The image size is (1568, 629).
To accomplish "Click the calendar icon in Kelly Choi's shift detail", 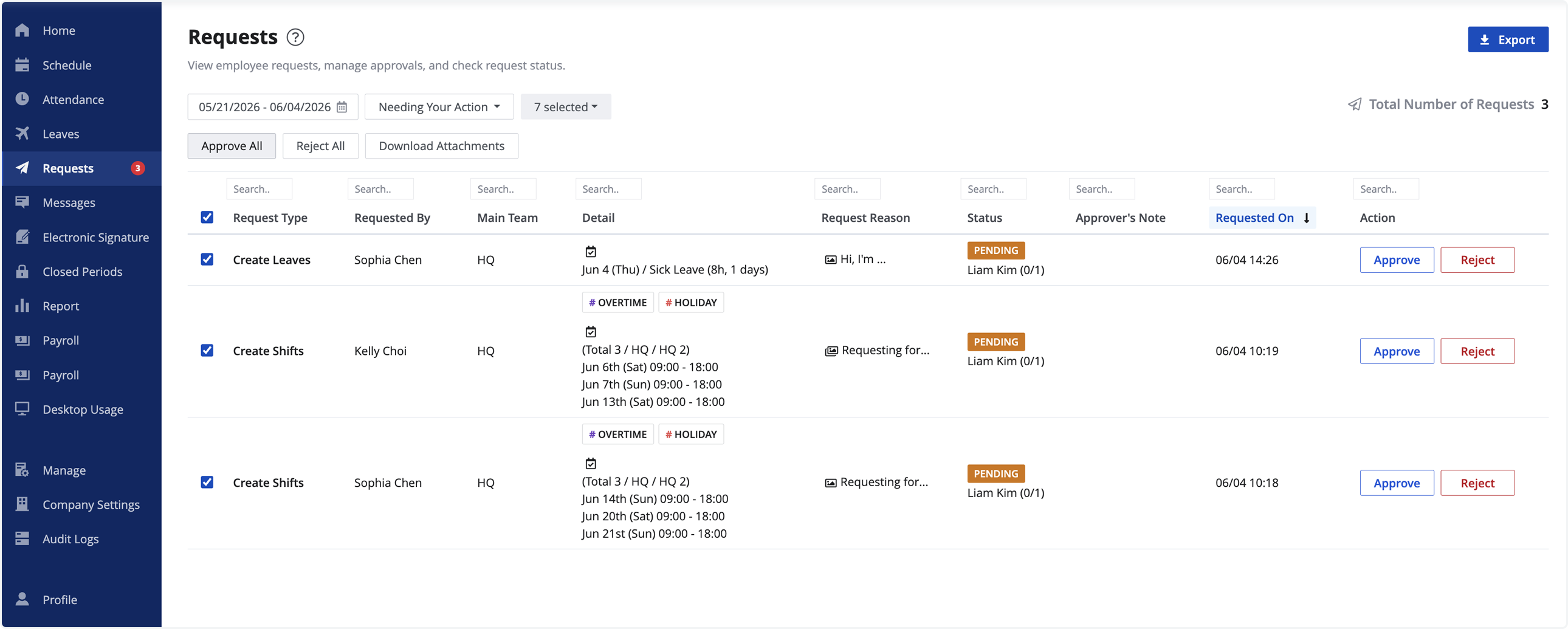I will coord(591,332).
